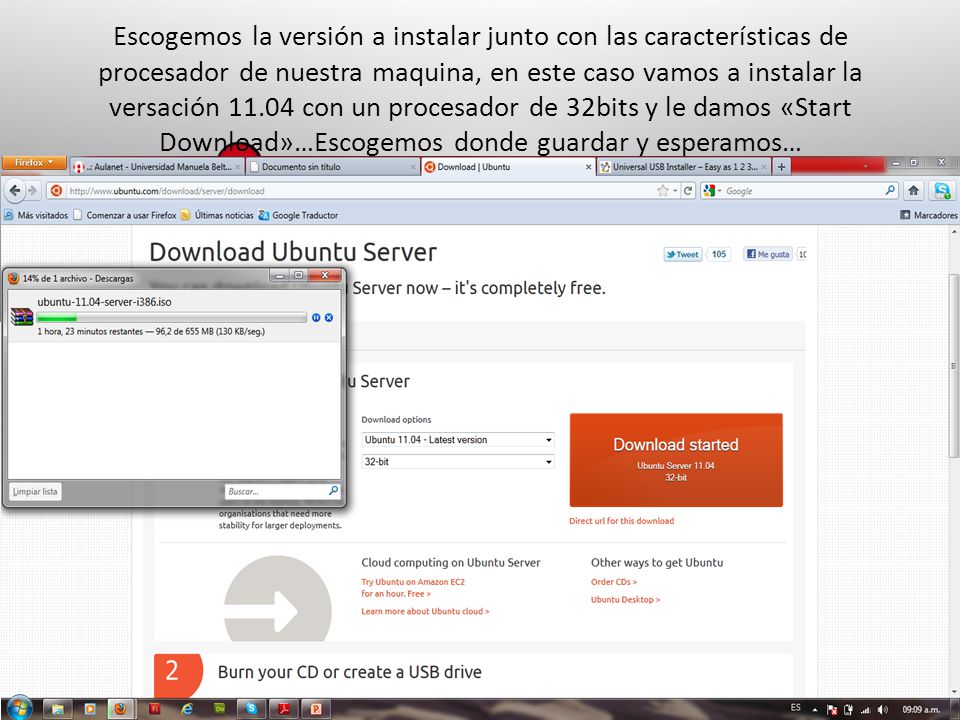Switch to the Aulanet Universidad Manuela Beltrán tab

[x=157, y=167]
